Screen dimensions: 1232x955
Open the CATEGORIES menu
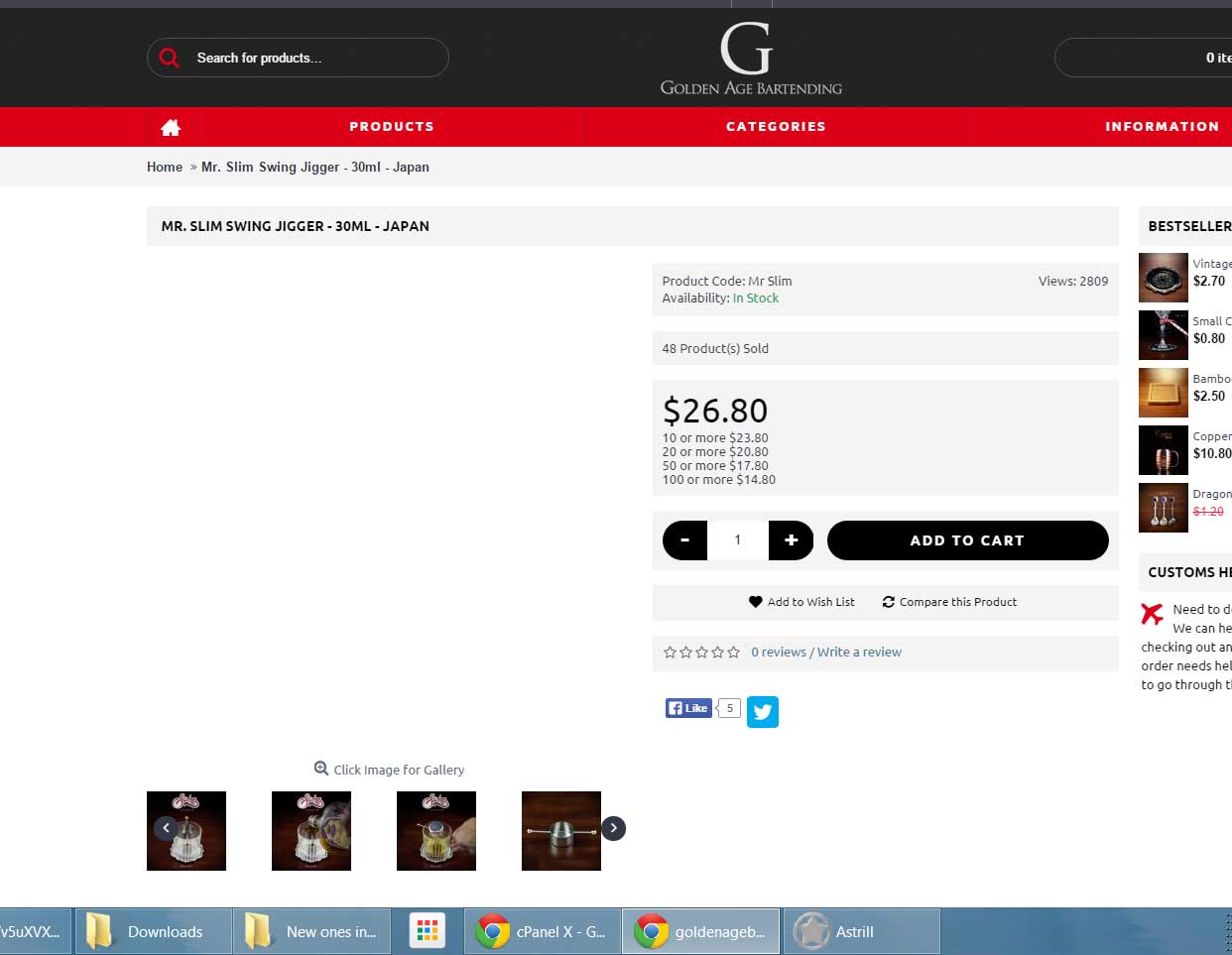(776, 127)
